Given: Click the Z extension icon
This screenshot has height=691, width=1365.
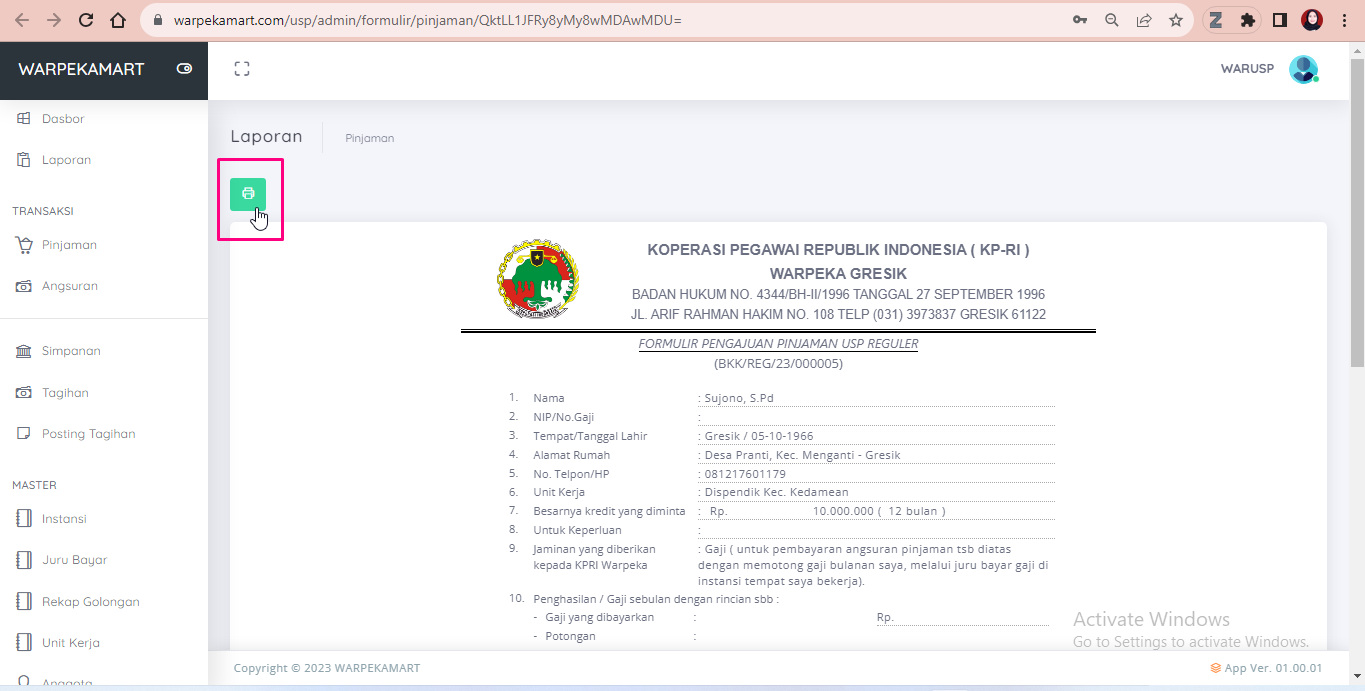Looking at the screenshot, I should [x=1216, y=20].
